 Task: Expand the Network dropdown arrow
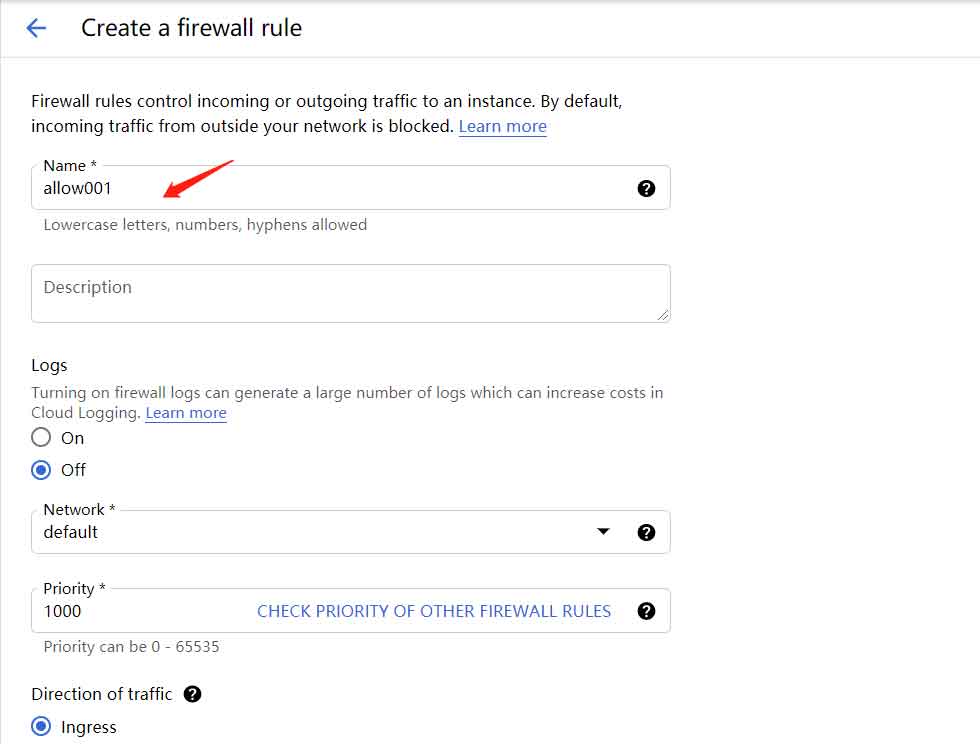pos(603,531)
